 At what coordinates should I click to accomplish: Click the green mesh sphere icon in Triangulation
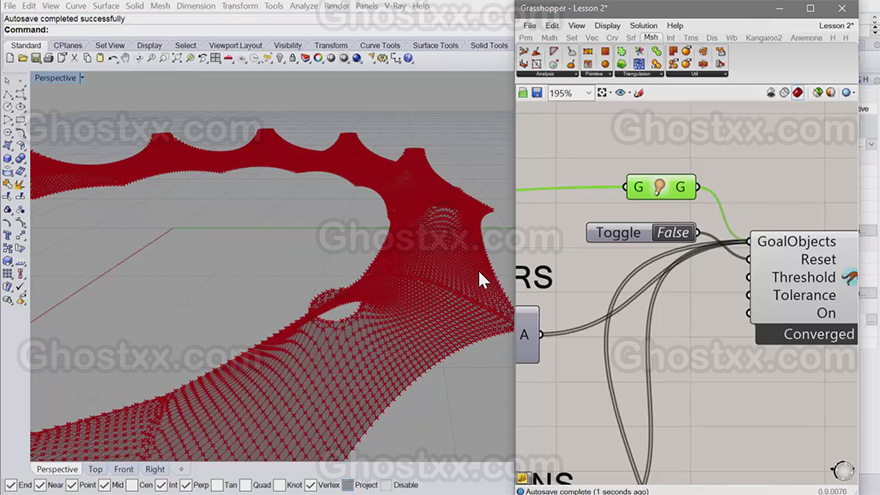(x=622, y=63)
